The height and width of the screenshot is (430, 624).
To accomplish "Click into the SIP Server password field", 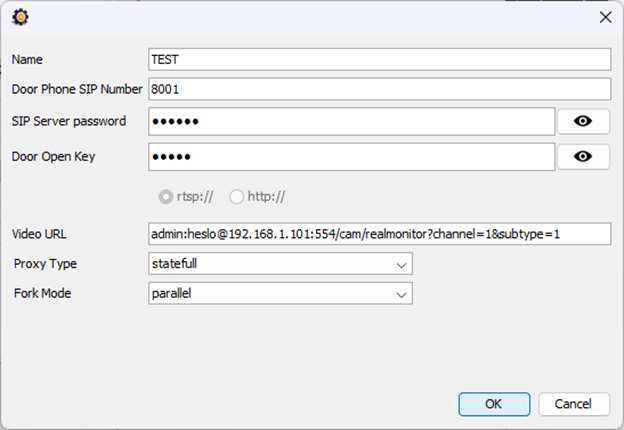I will point(351,121).
